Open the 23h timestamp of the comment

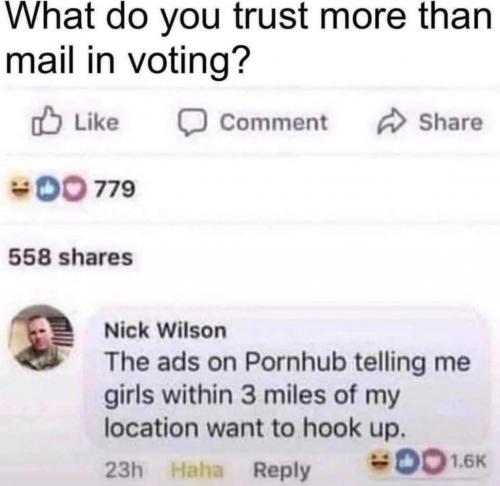pyautogui.click(x=124, y=470)
